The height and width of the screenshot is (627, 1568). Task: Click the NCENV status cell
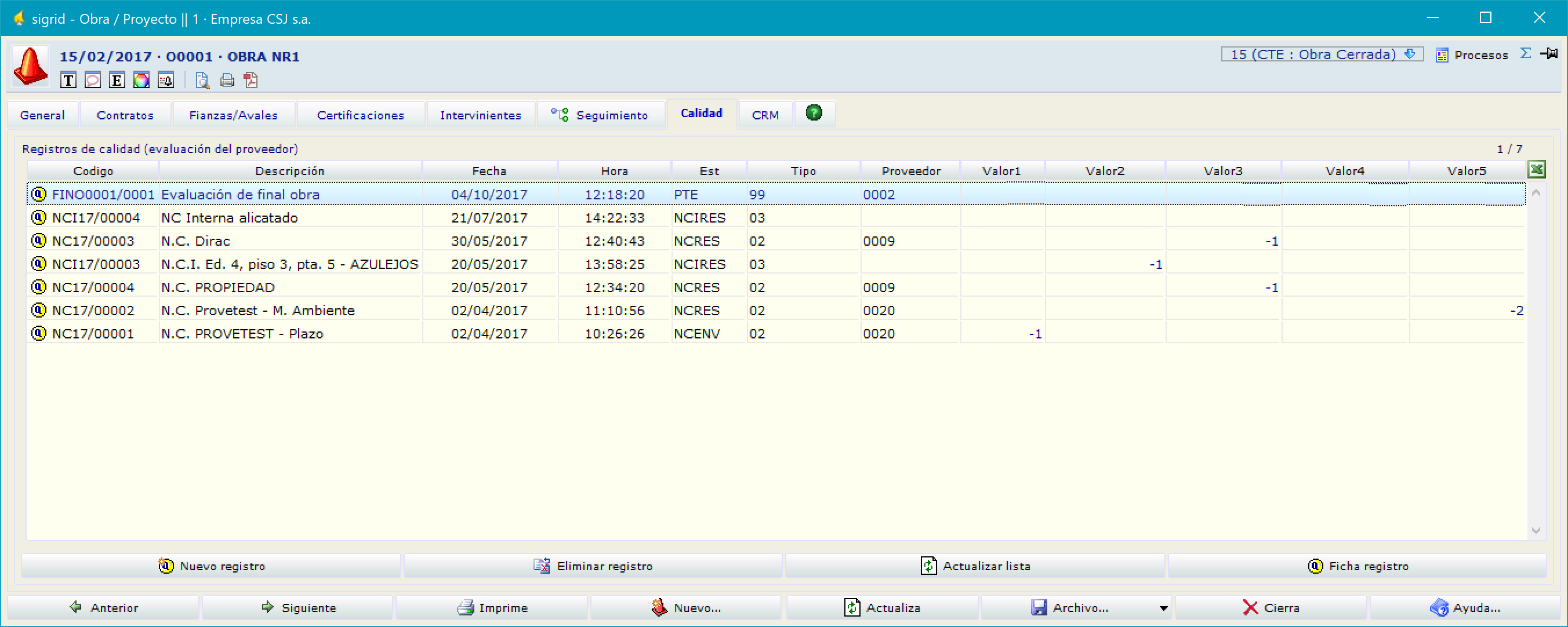[x=709, y=333]
